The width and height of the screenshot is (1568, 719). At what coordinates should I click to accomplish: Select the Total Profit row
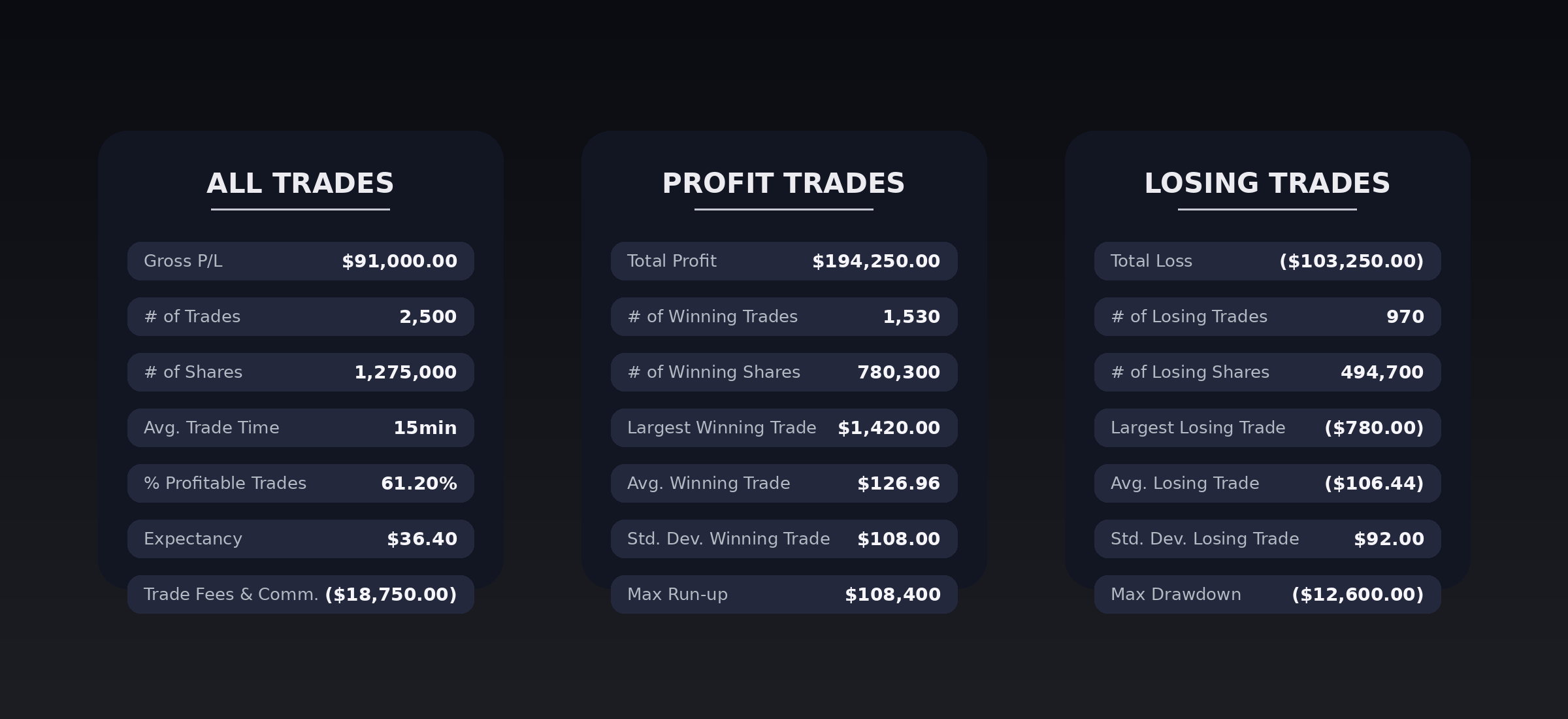(784, 261)
